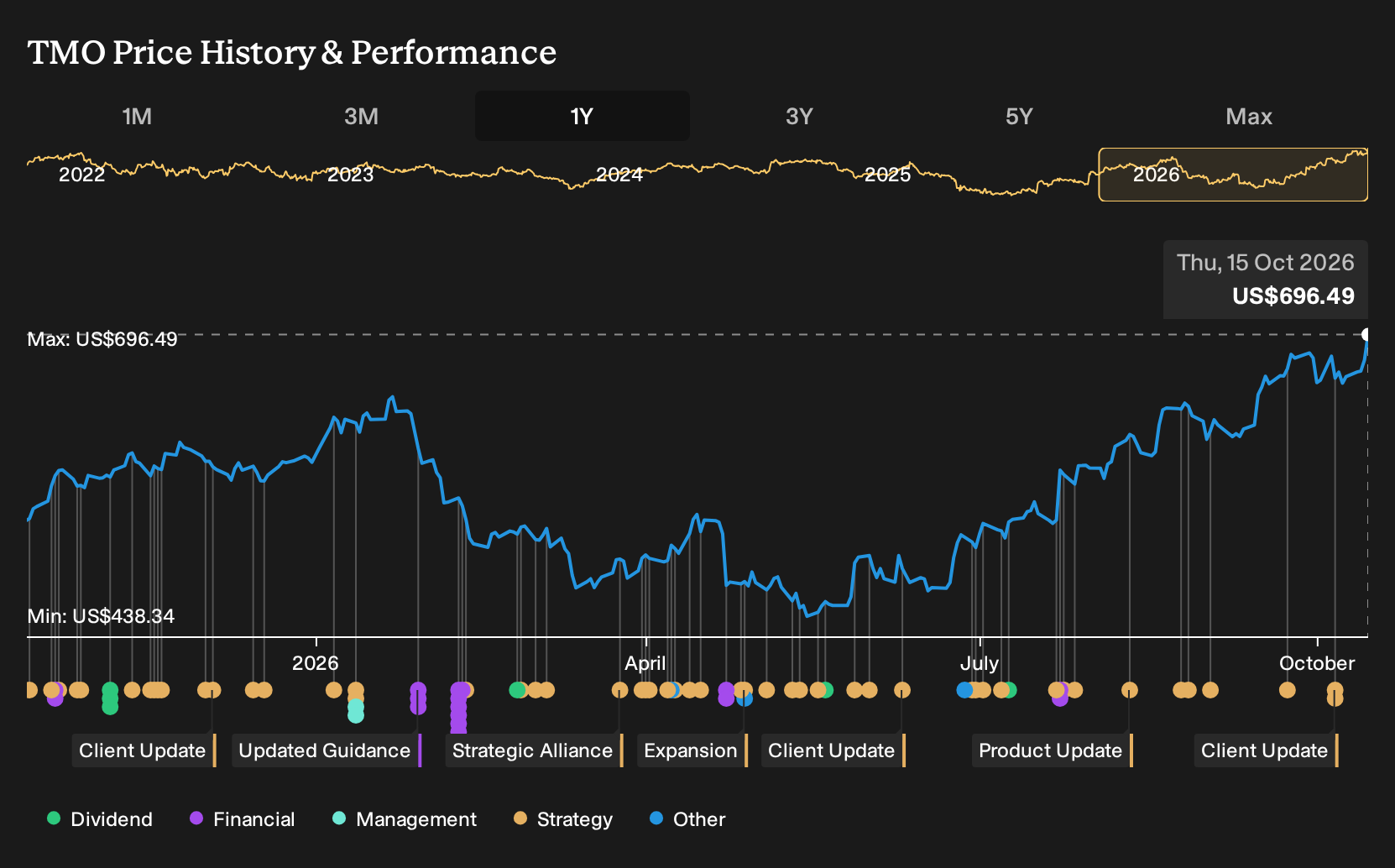Toggle the Dividend legend filter

coord(100,819)
